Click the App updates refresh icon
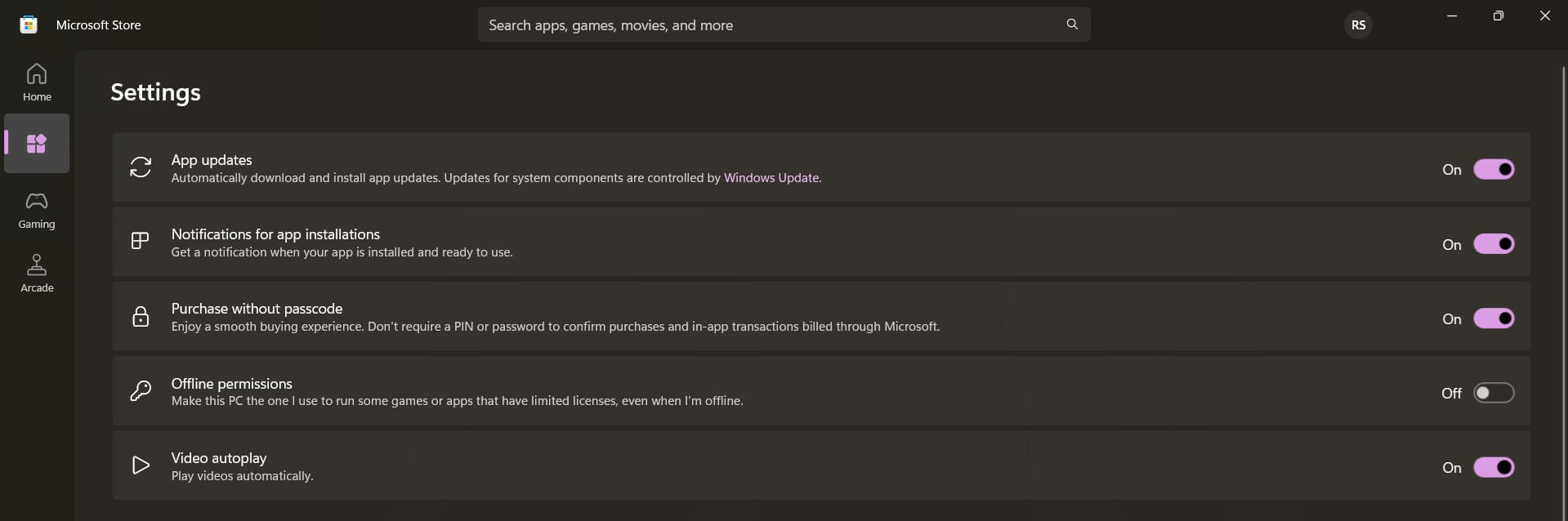1568x521 pixels. tap(141, 167)
